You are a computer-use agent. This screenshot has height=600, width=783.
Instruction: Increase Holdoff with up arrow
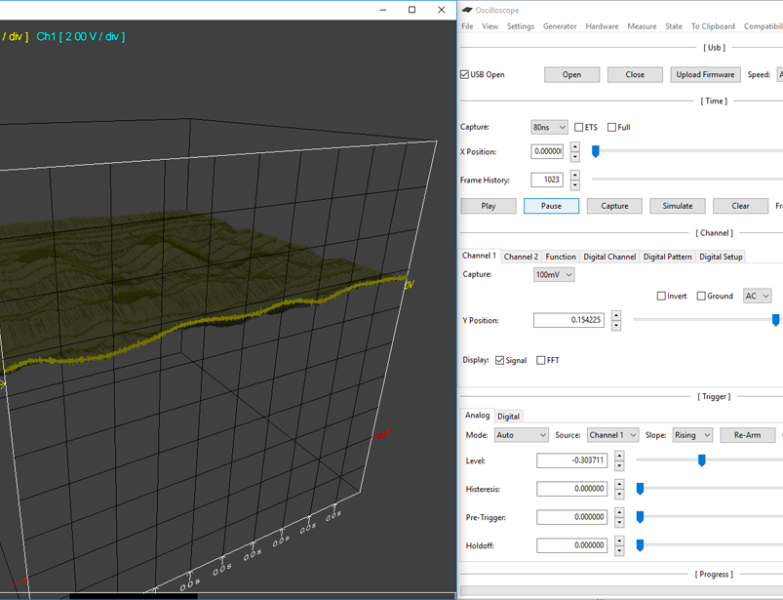(619, 541)
